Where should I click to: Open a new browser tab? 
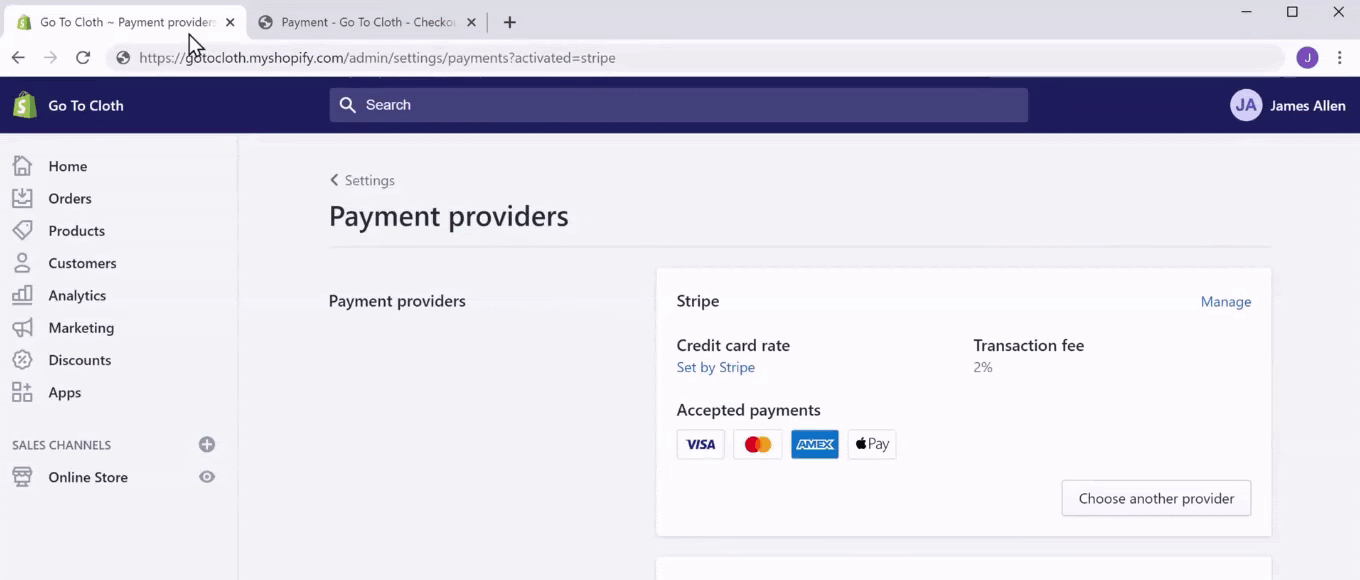[510, 22]
